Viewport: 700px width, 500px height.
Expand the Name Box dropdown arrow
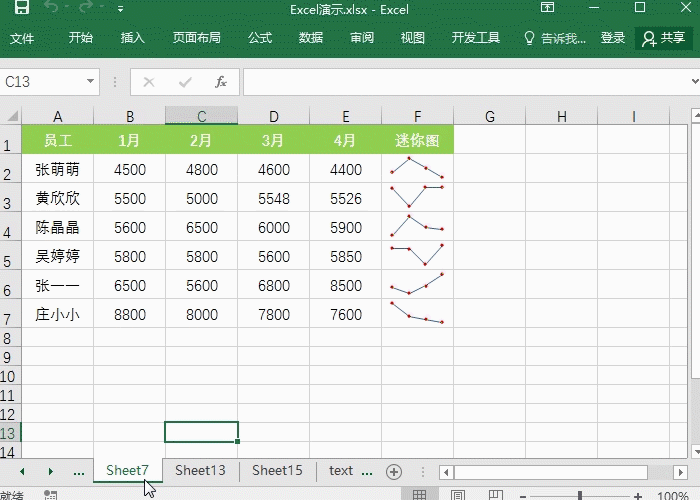tap(91, 82)
